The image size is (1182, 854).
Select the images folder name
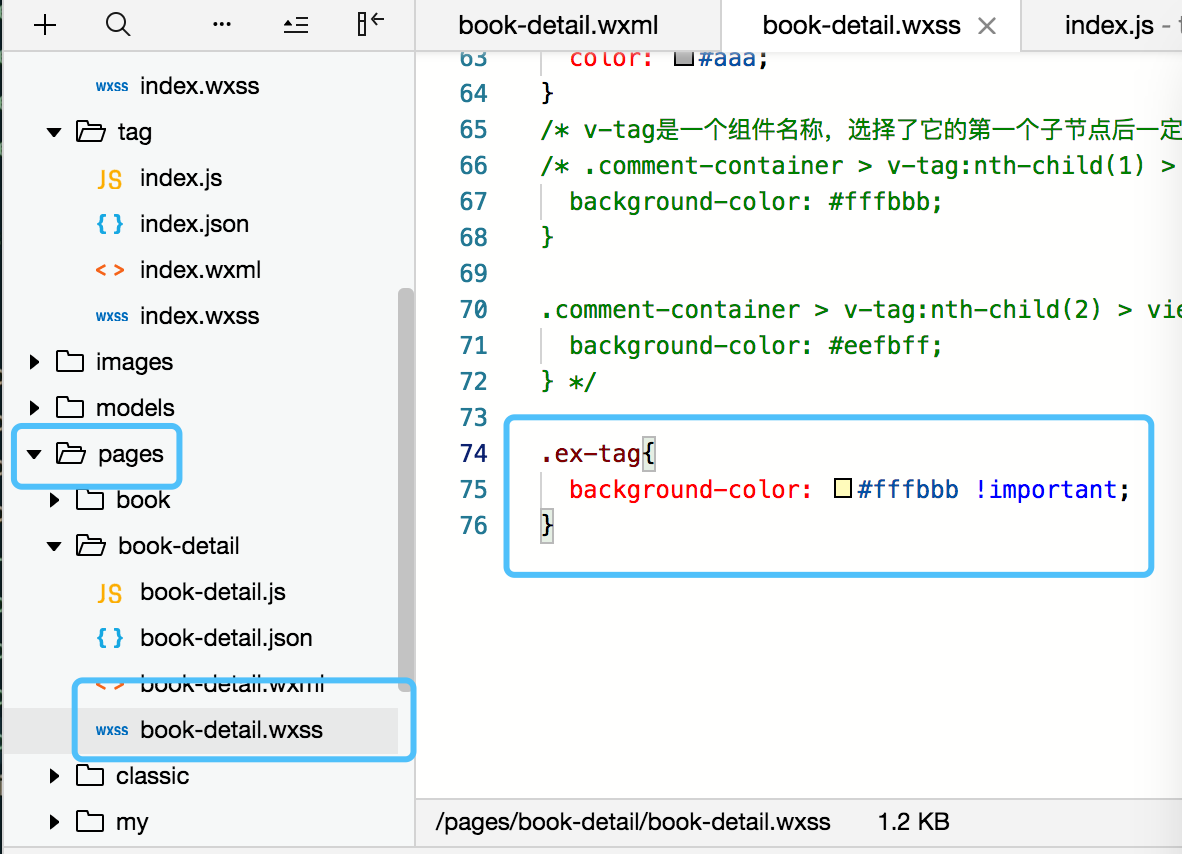[134, 362]
